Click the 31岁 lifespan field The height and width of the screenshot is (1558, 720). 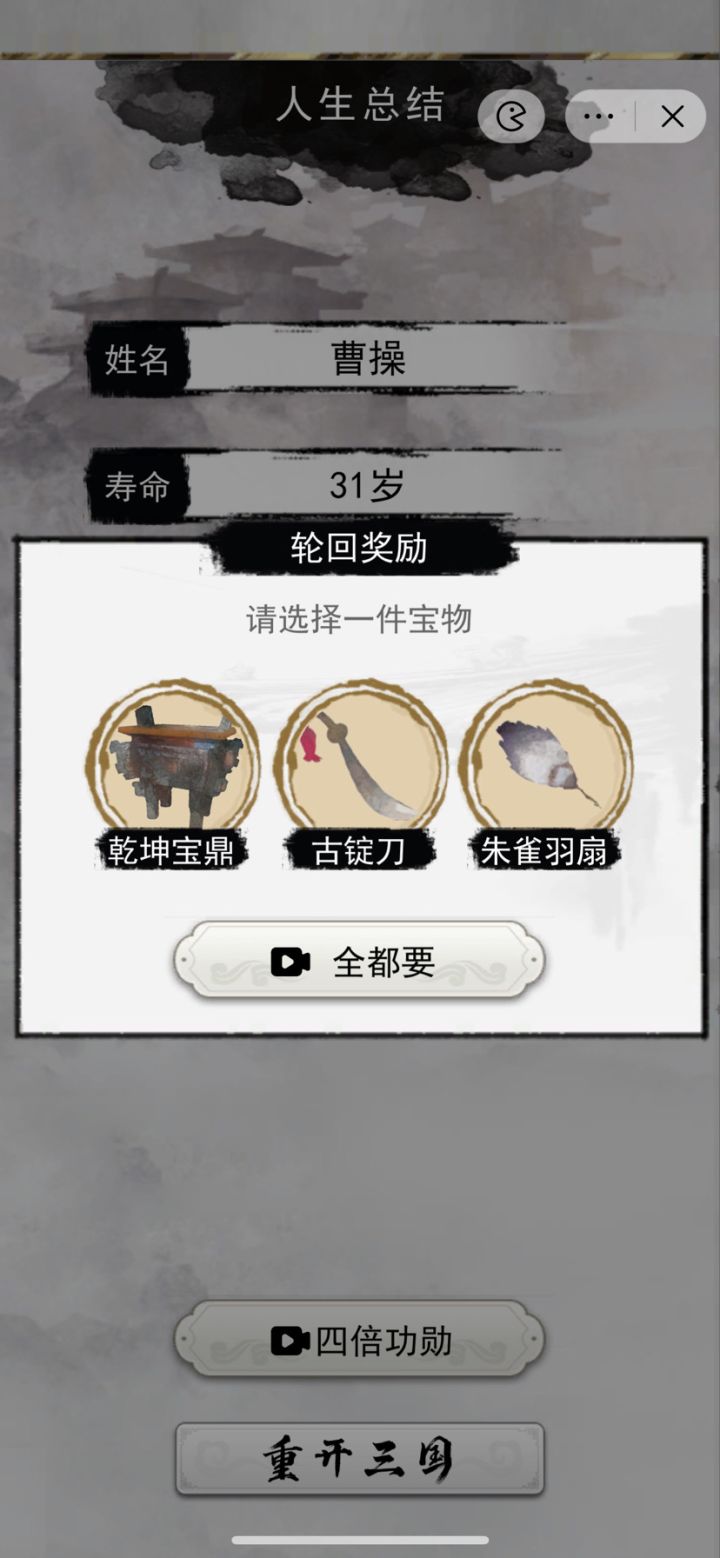[368, 486]
